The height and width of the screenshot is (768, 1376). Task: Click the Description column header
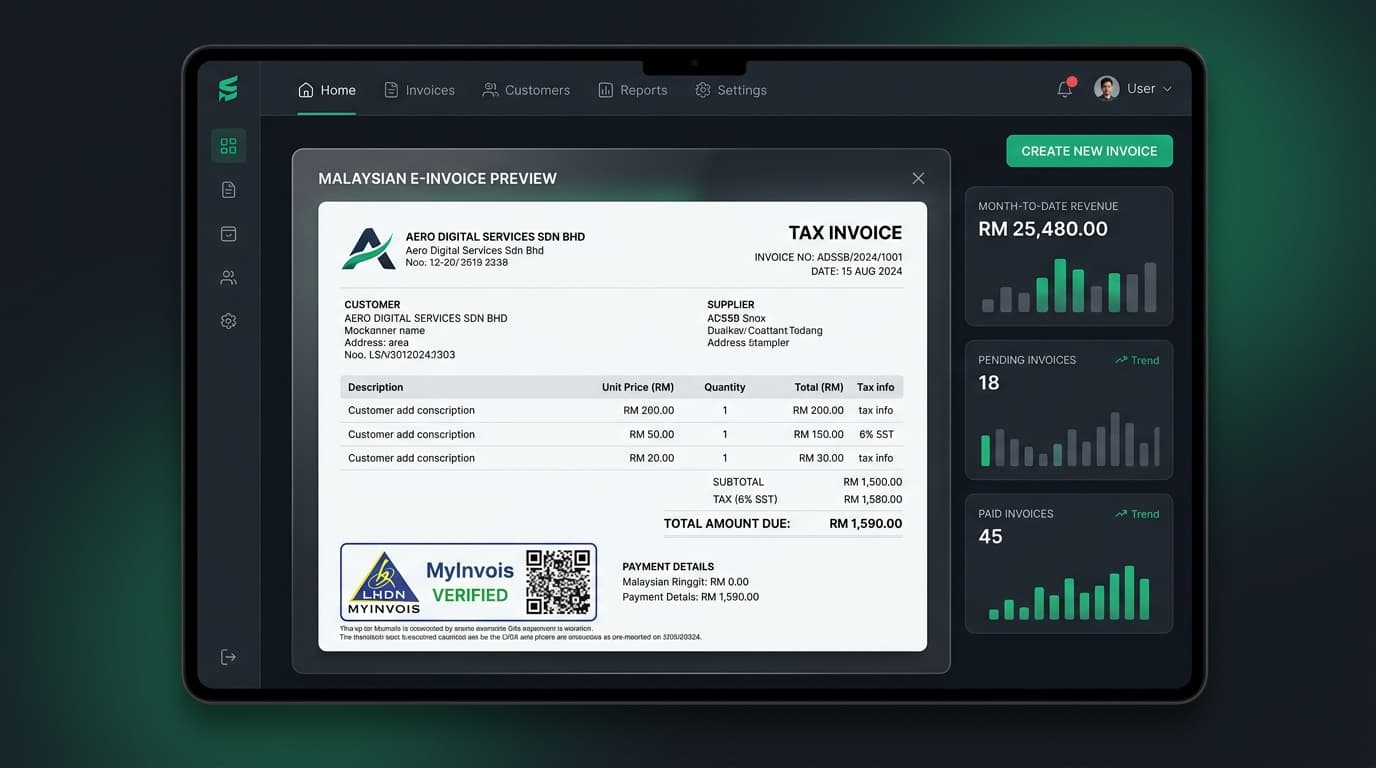(x=376, y=387)
